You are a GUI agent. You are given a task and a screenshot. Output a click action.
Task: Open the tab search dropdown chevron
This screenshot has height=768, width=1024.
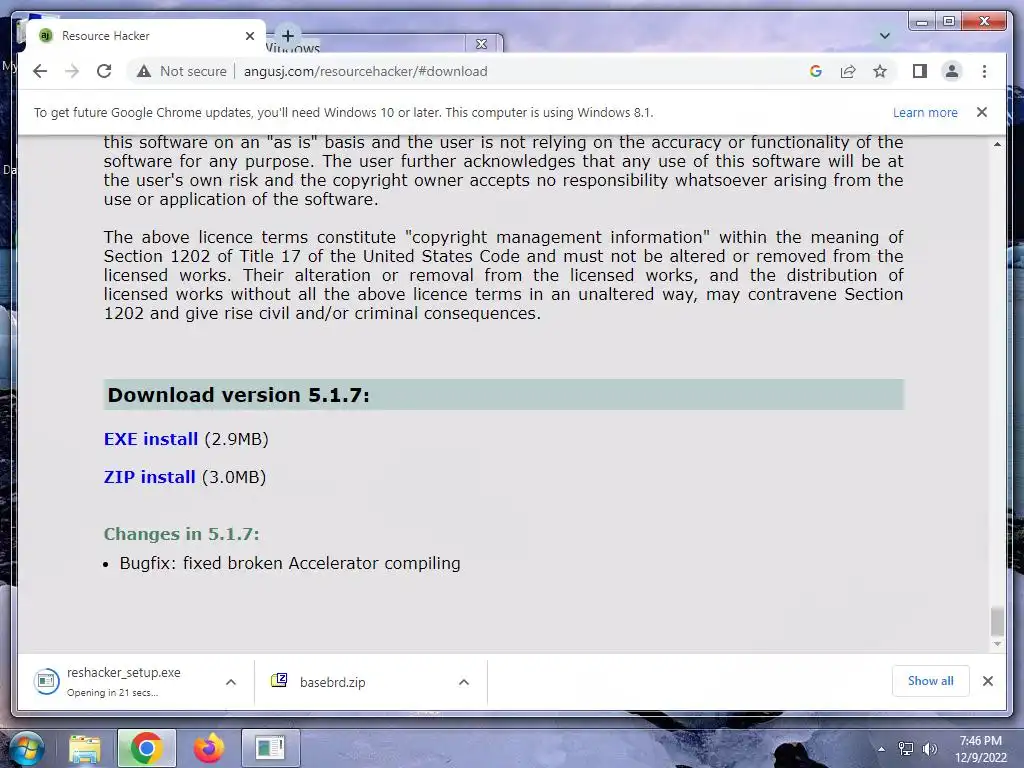(x=885, y=36)
